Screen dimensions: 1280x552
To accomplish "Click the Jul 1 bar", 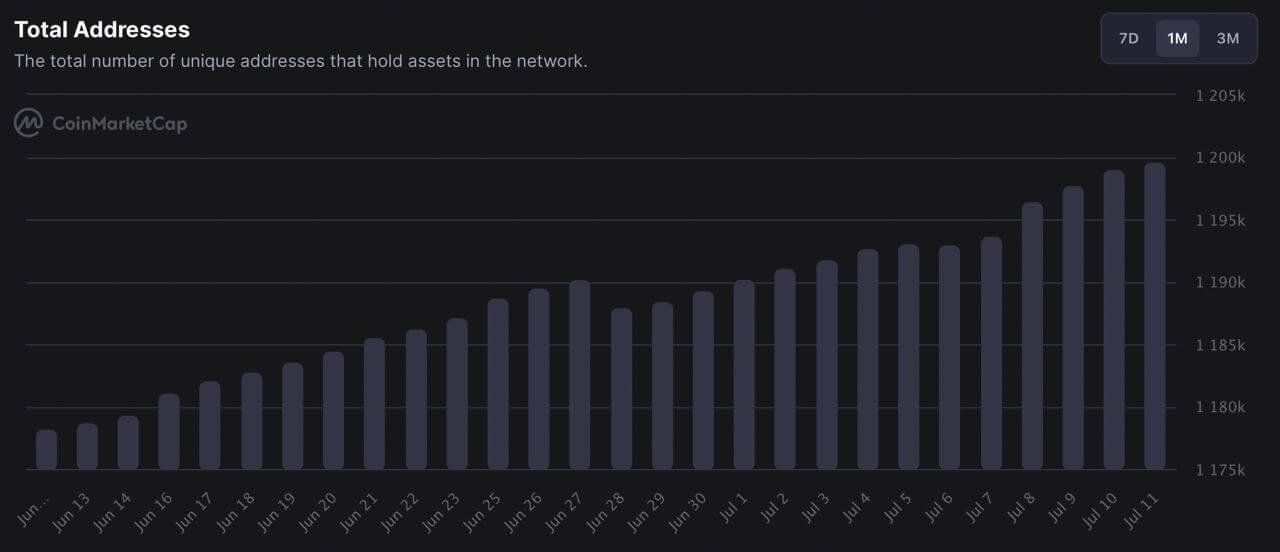I will (x=744, y=375).
